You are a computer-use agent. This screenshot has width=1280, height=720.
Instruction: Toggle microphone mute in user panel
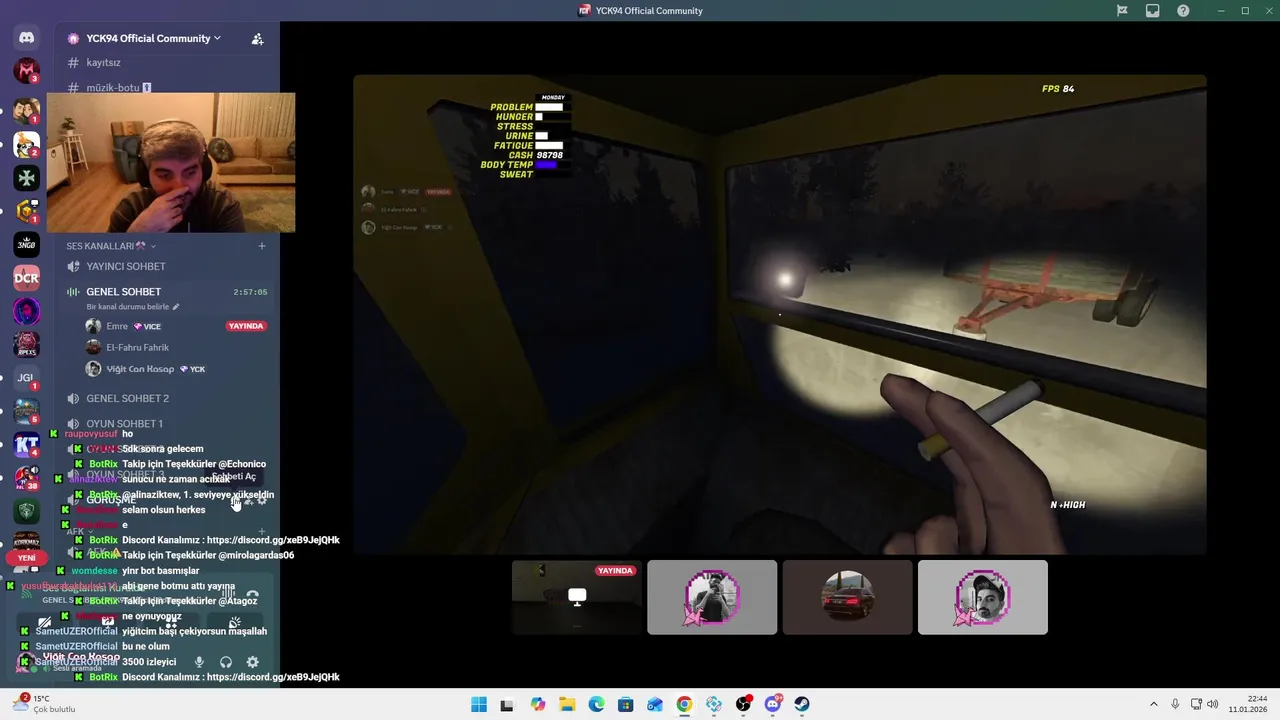199,662
